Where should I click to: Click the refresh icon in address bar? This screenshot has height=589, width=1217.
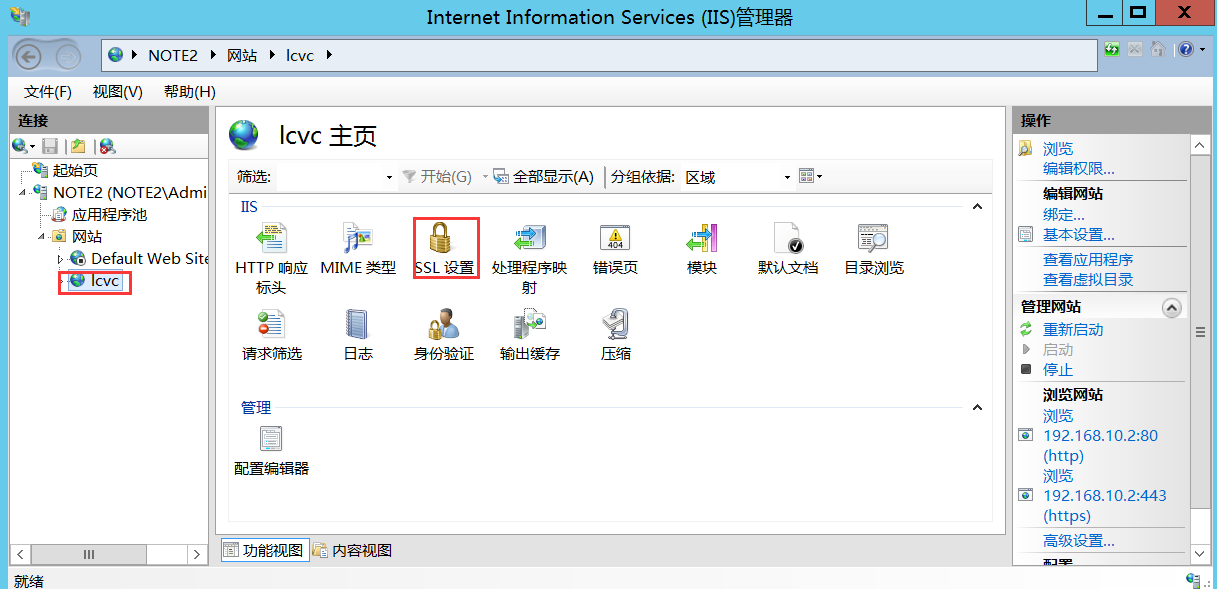click(x=1111, y=47)
